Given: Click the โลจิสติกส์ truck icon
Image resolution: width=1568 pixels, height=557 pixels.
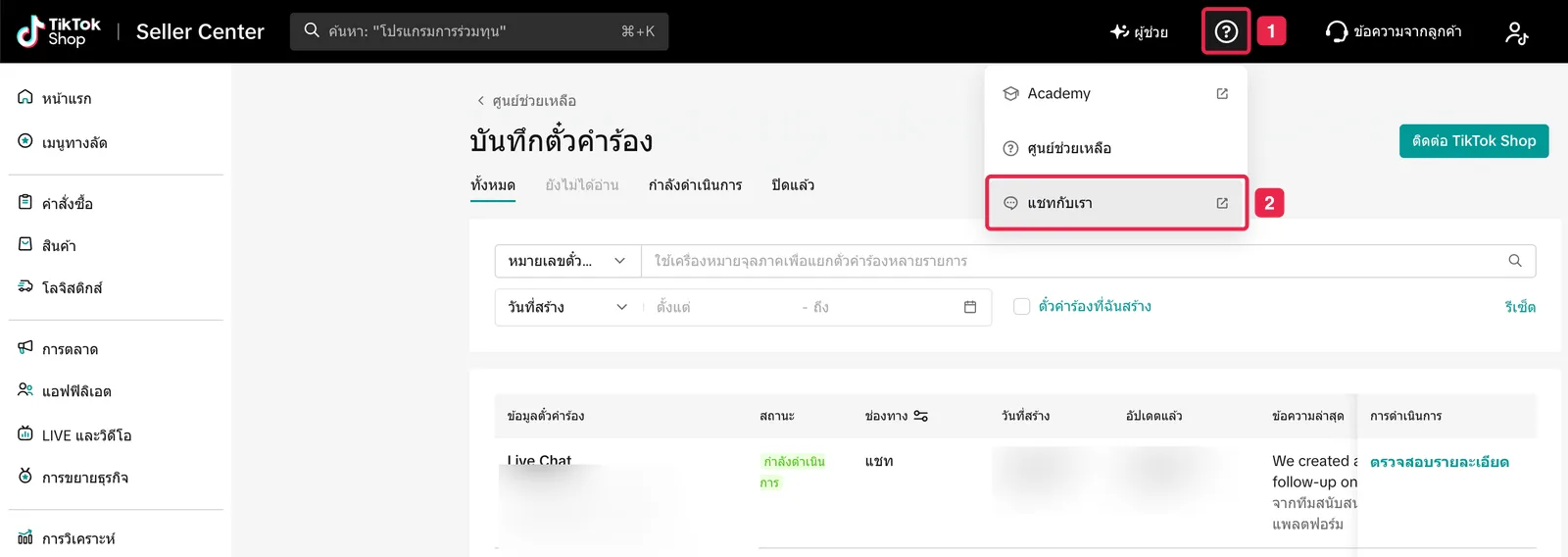Looking at the screenshot, I should [x=25, y=286].
